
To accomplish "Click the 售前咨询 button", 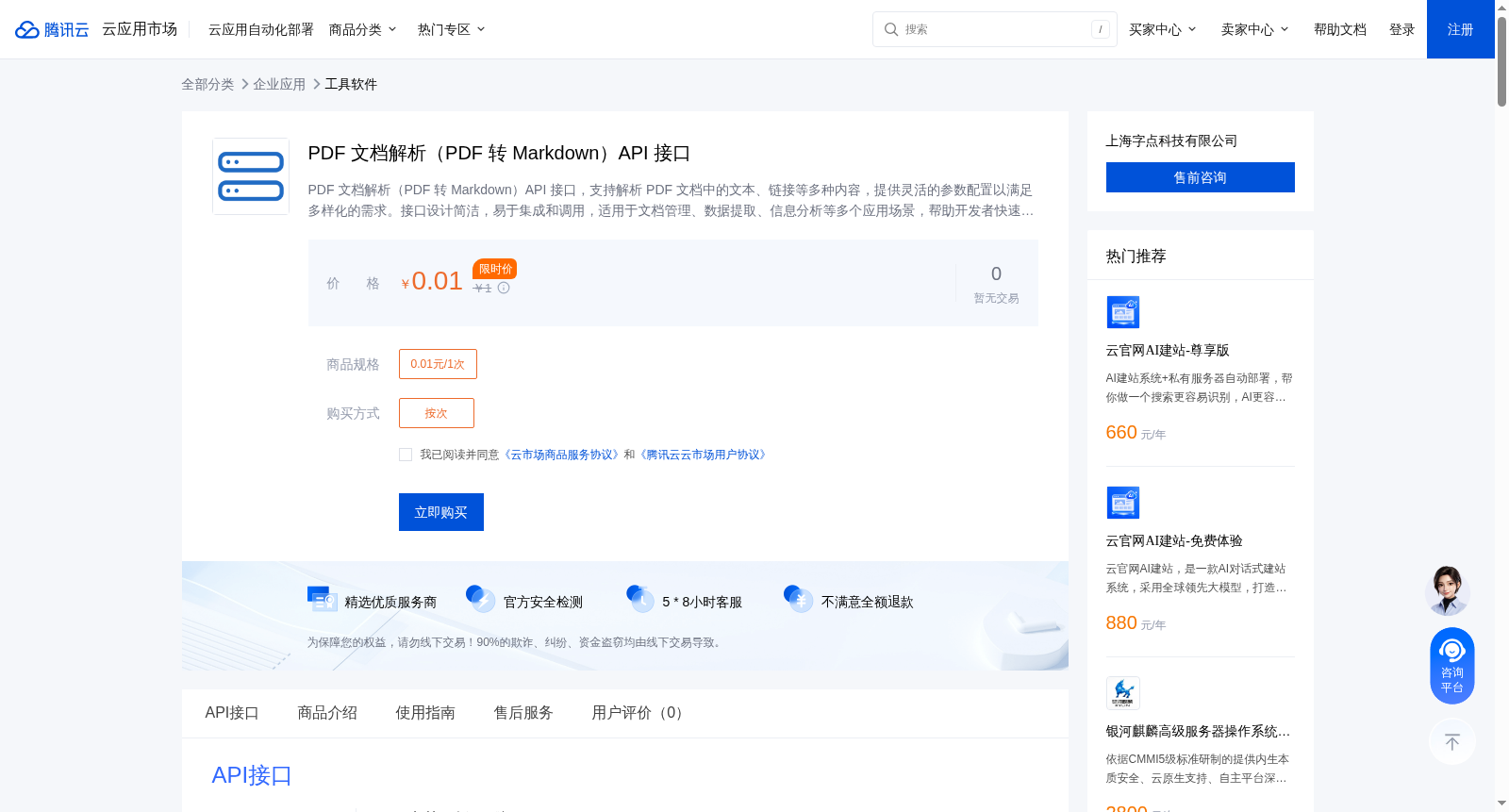I will [x=1200, y=177].
